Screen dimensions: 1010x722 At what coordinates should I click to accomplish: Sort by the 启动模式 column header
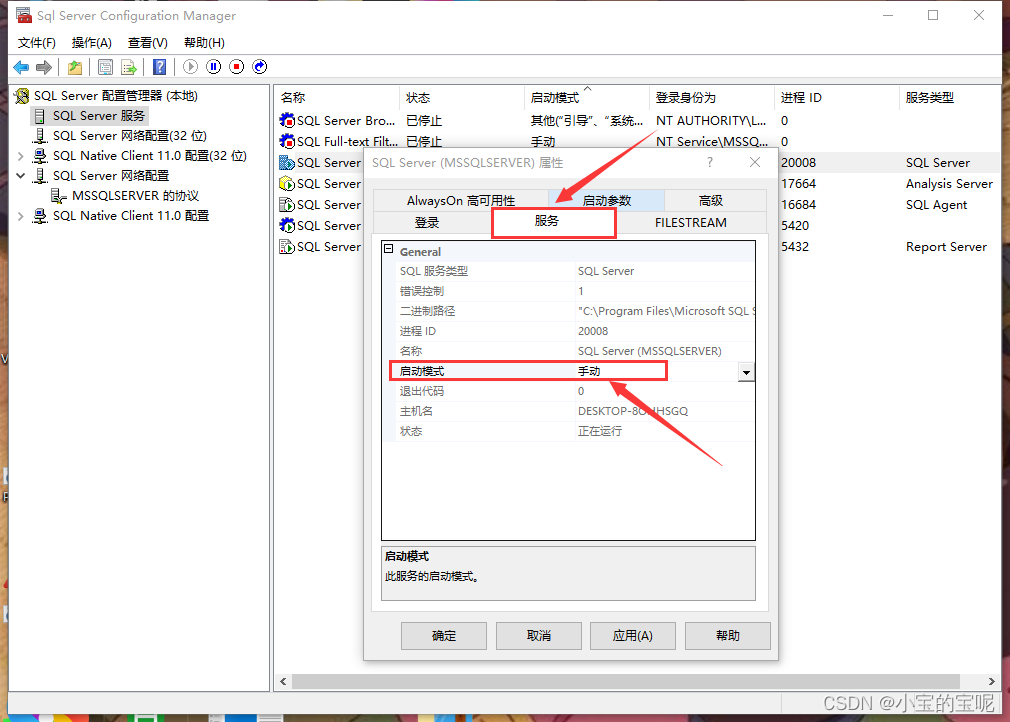coord(587,97)
